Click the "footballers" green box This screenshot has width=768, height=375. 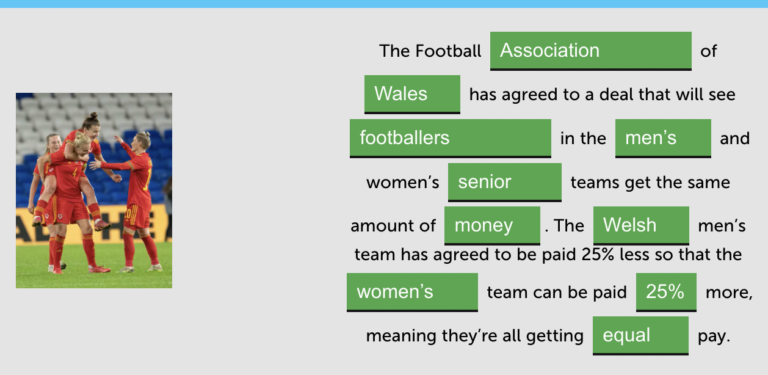click(x=450, y=138)
